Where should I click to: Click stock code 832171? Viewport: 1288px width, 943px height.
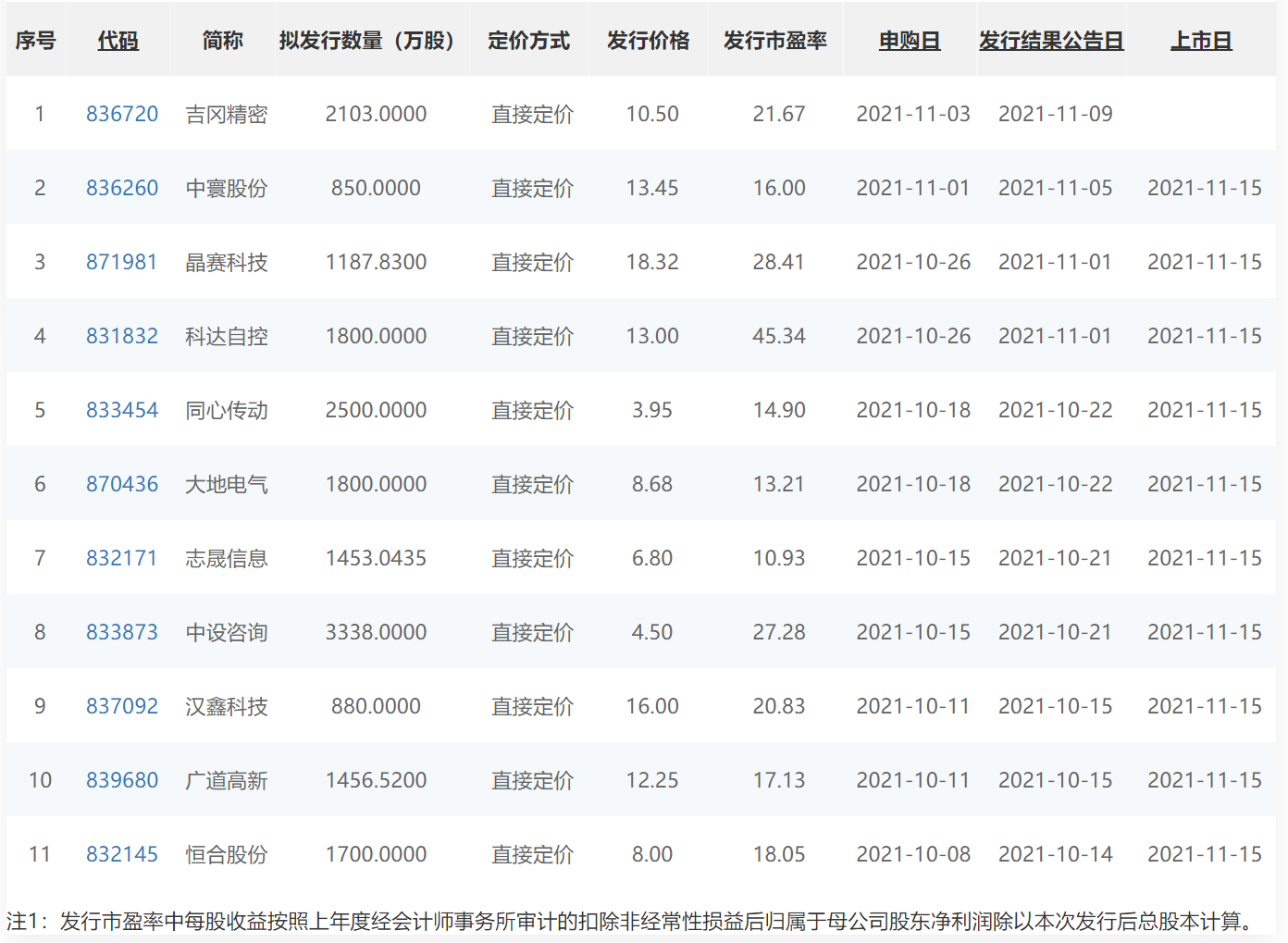coord(122,558)
